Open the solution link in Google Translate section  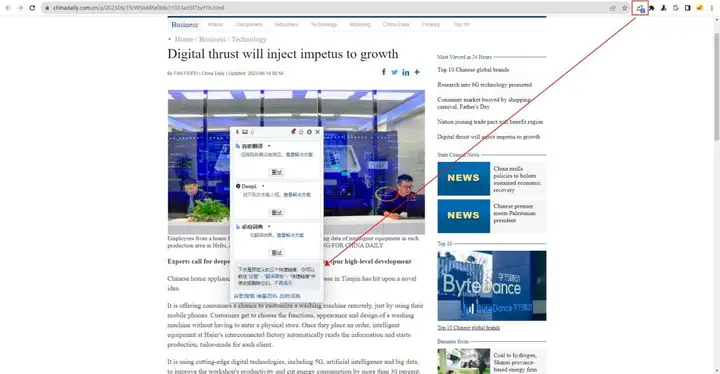click(x=299, y=155)
